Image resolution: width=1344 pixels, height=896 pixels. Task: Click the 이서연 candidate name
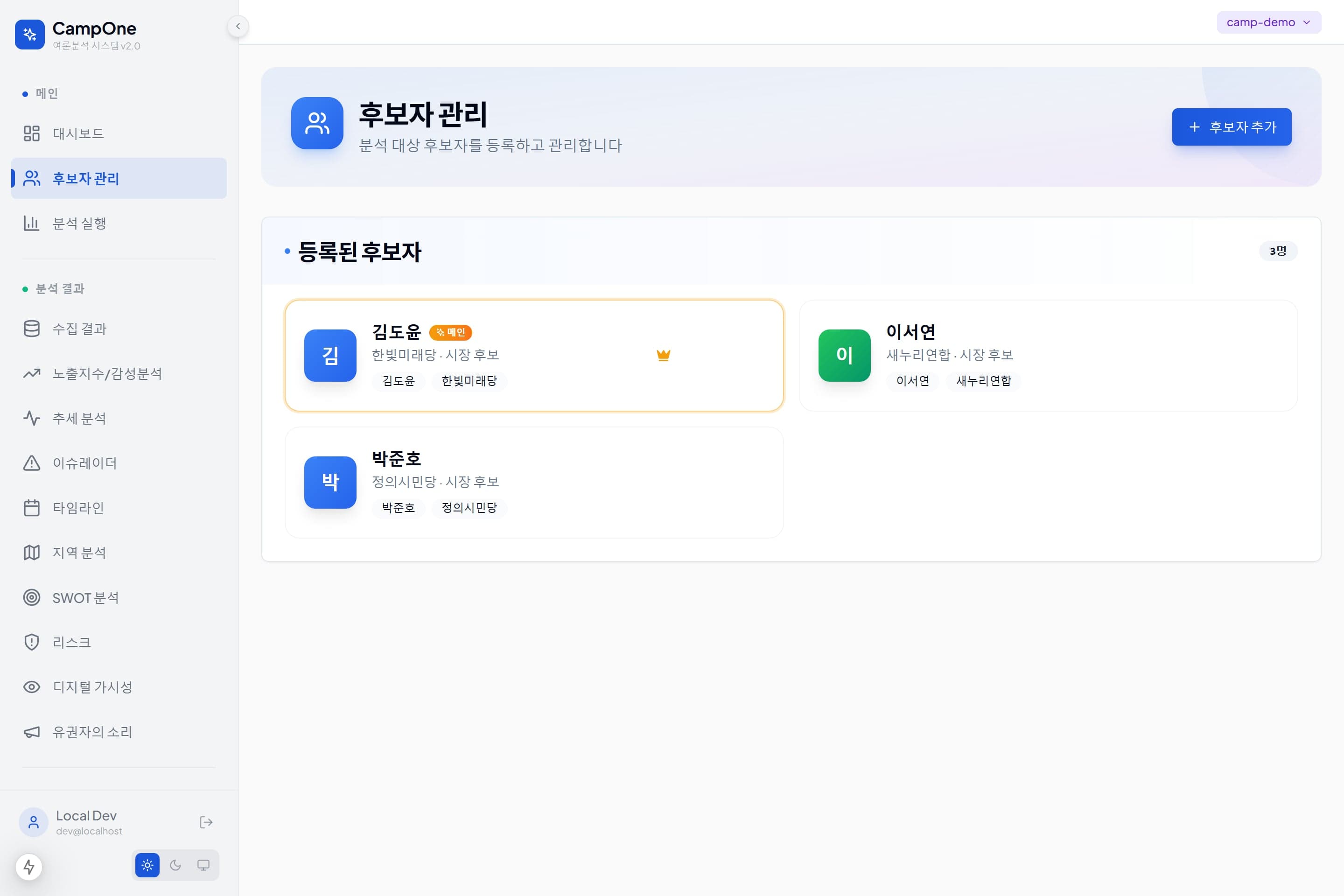pyautogui.click(x=911, y=332)
